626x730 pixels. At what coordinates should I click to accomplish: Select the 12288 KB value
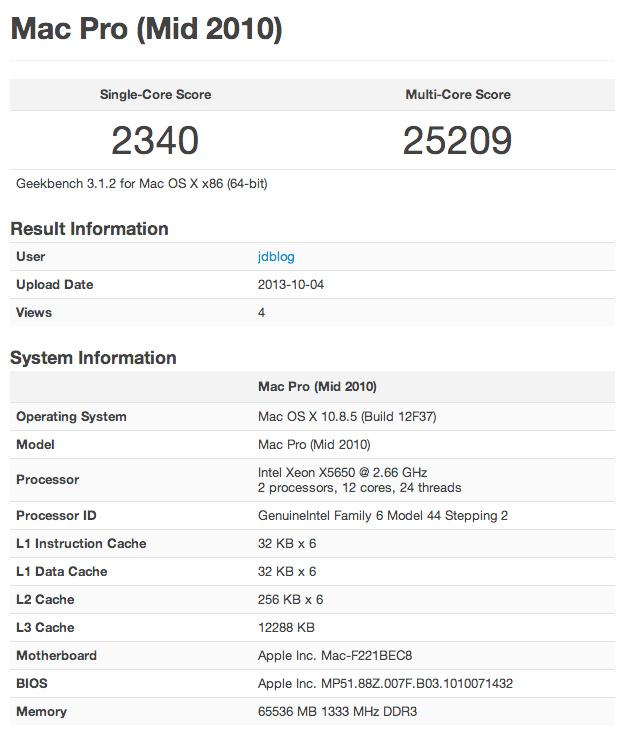pos(286,628)
